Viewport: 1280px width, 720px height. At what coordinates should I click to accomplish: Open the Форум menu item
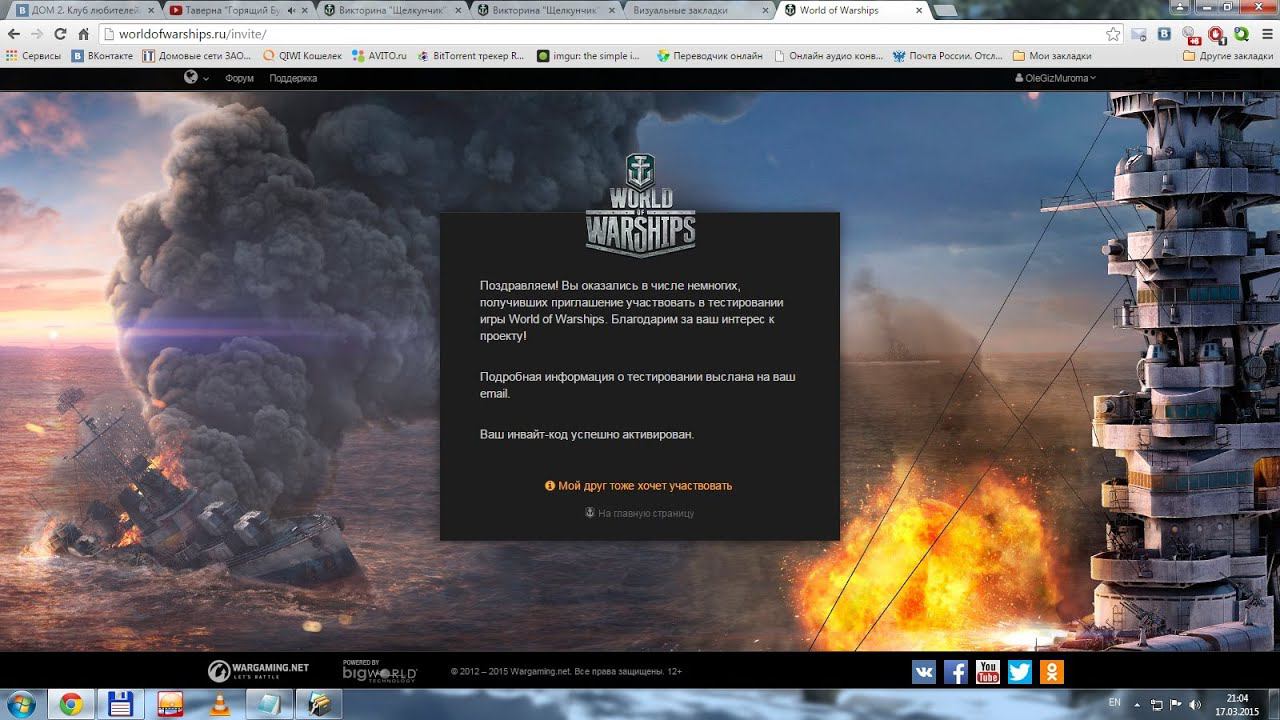(239, 78)
